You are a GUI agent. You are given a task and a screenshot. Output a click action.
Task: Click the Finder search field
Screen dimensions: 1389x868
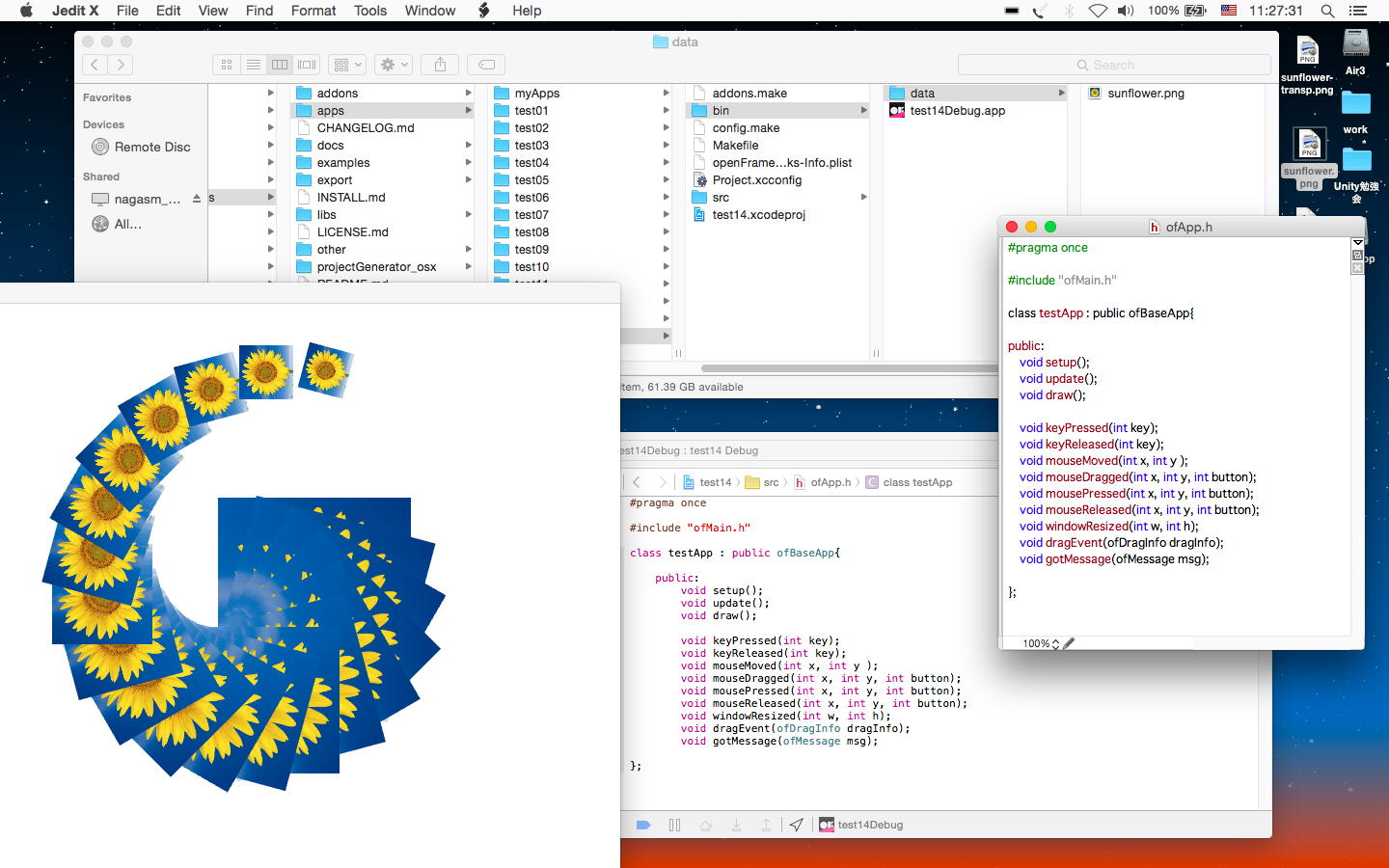(1114, 65)
